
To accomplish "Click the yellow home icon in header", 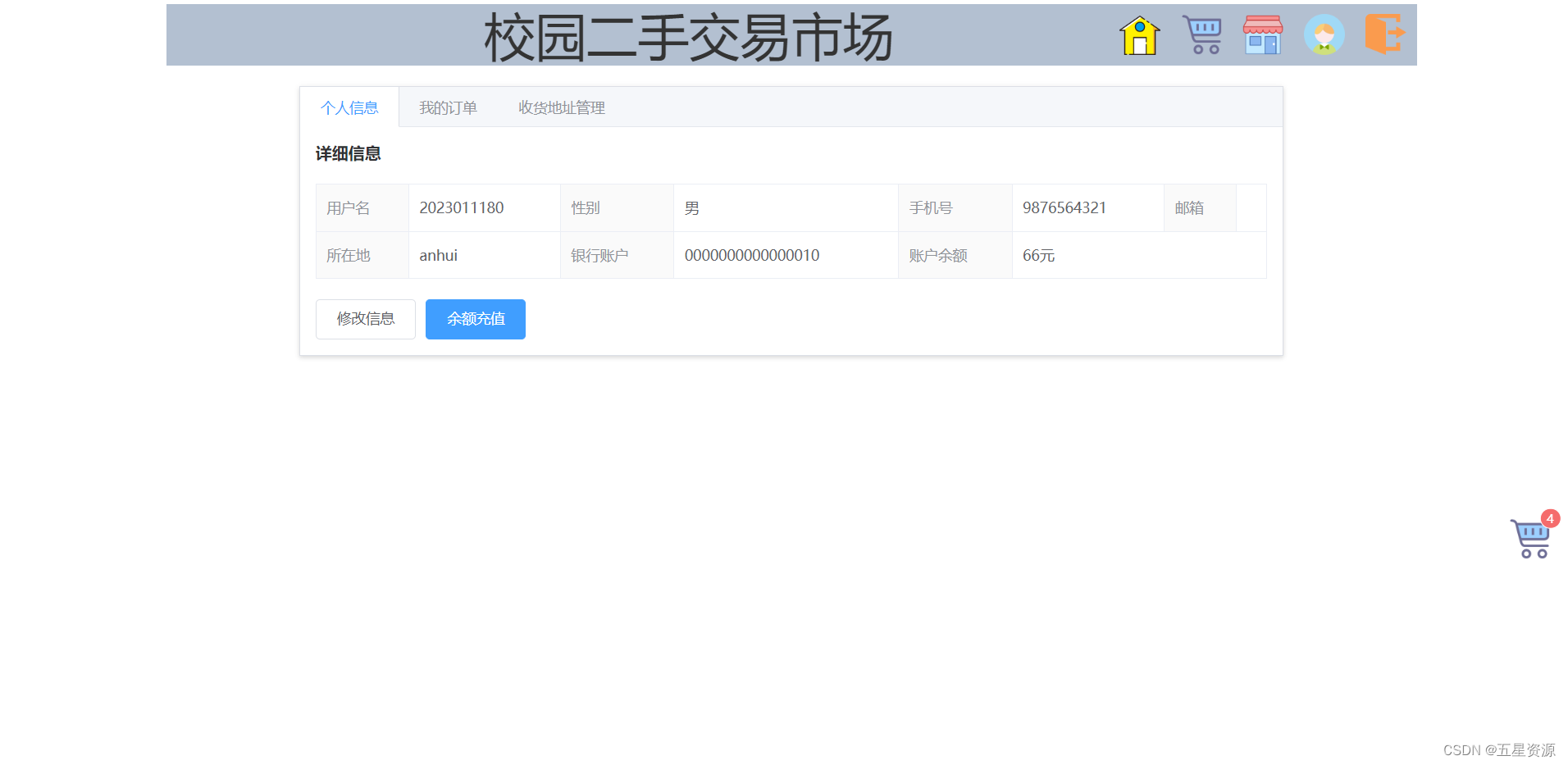I will pyautogui.click(x=1139, y=35).
